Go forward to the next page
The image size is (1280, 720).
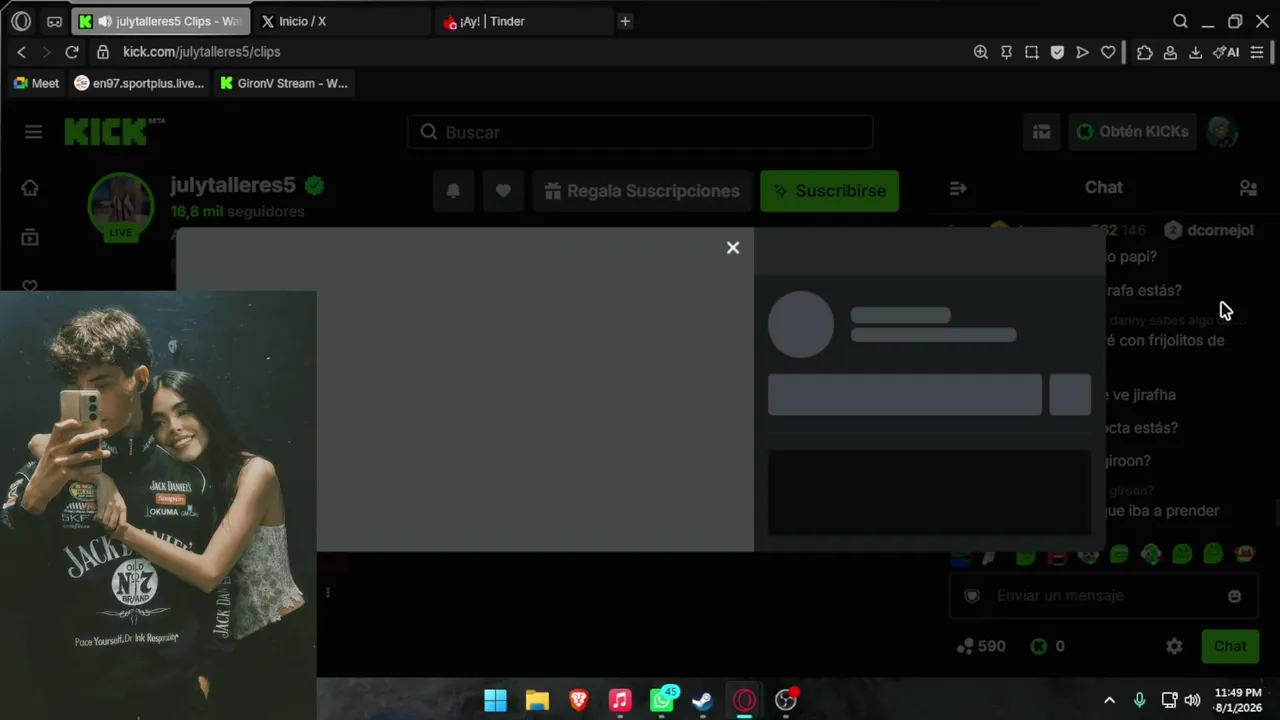[46, 52]
